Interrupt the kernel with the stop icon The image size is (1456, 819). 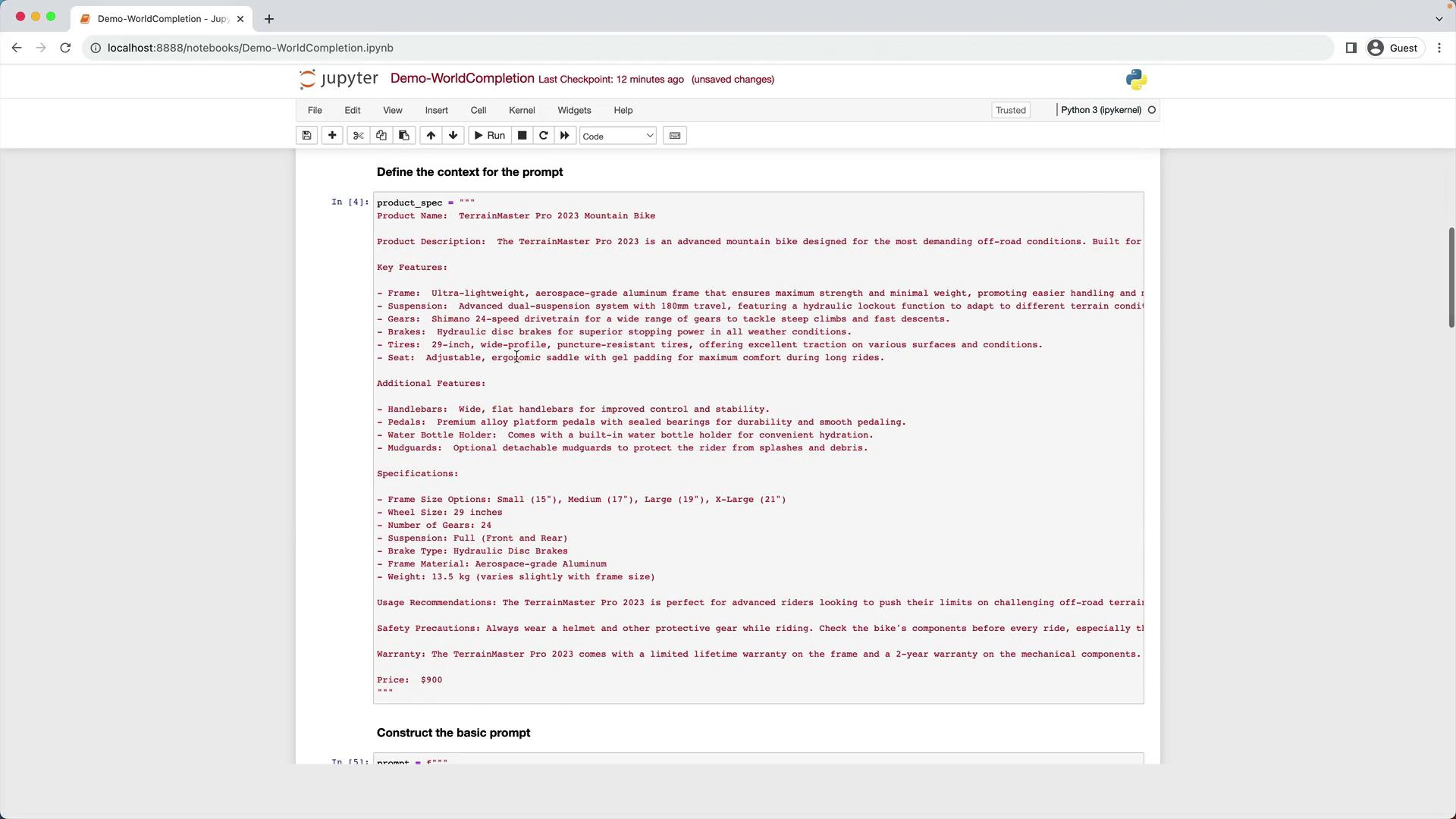tap(522, 136)
